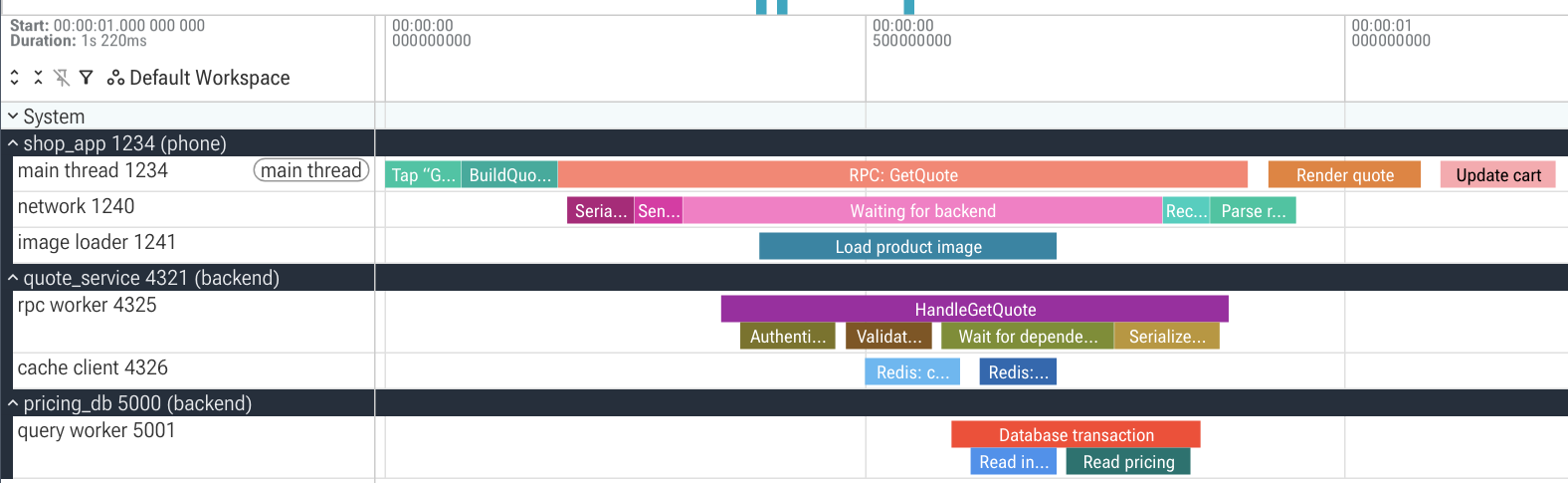Click the expand all tracks icon
1568x483 pixels.
[14, 77]
